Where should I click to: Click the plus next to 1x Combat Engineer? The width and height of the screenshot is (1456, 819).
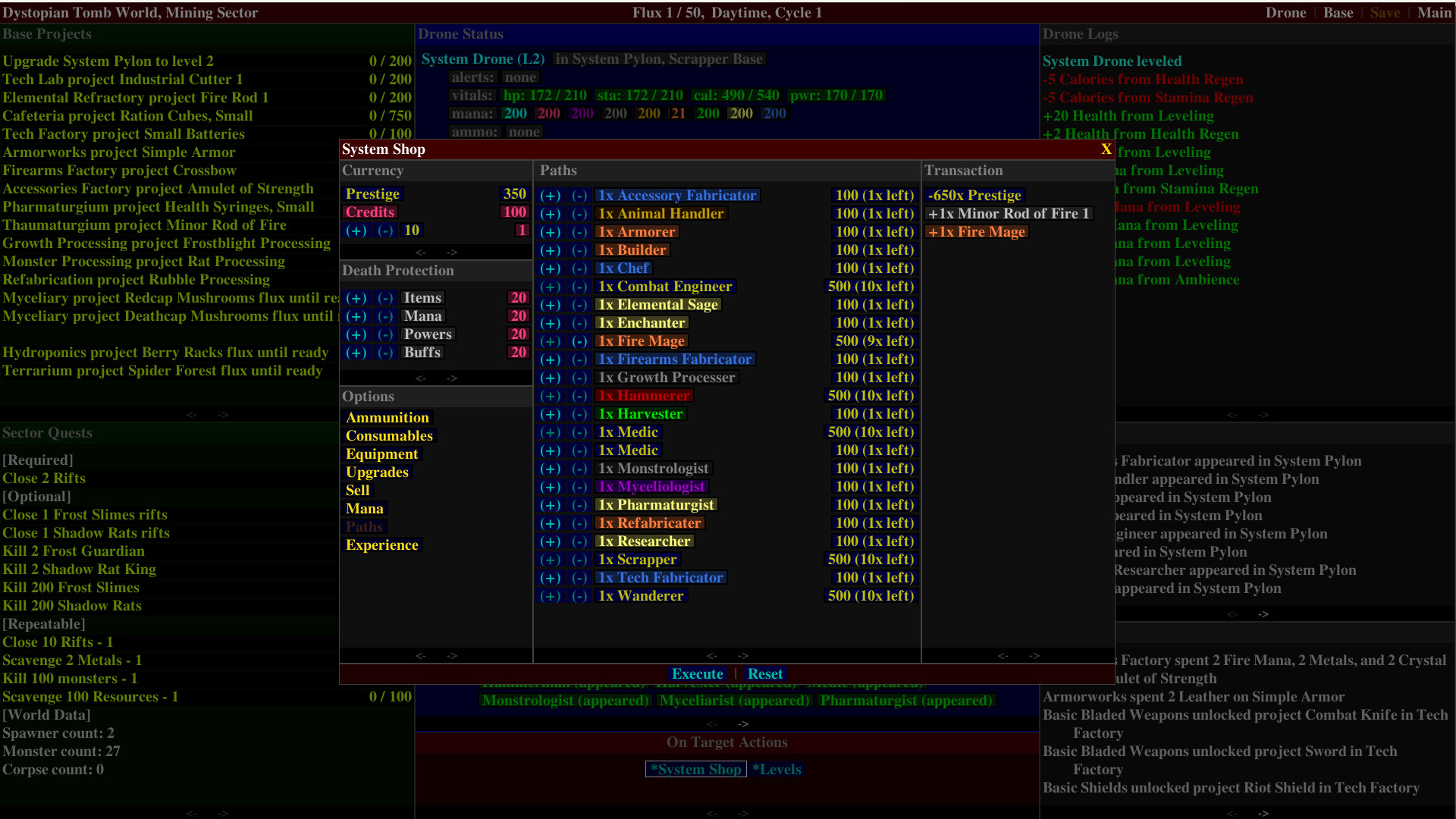coord(551,287)
